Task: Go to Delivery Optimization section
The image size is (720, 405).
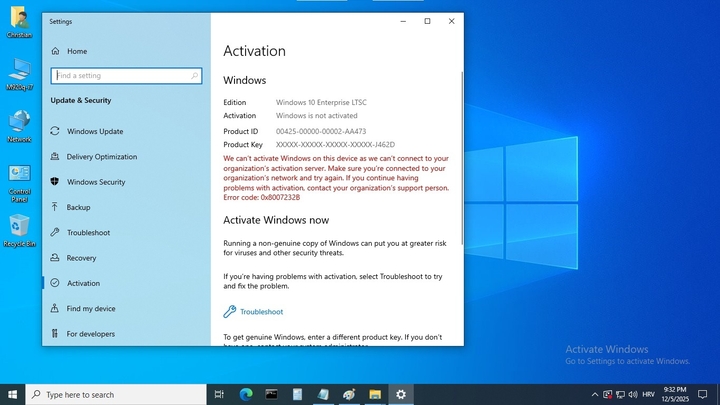Action: tap(101, 156)
